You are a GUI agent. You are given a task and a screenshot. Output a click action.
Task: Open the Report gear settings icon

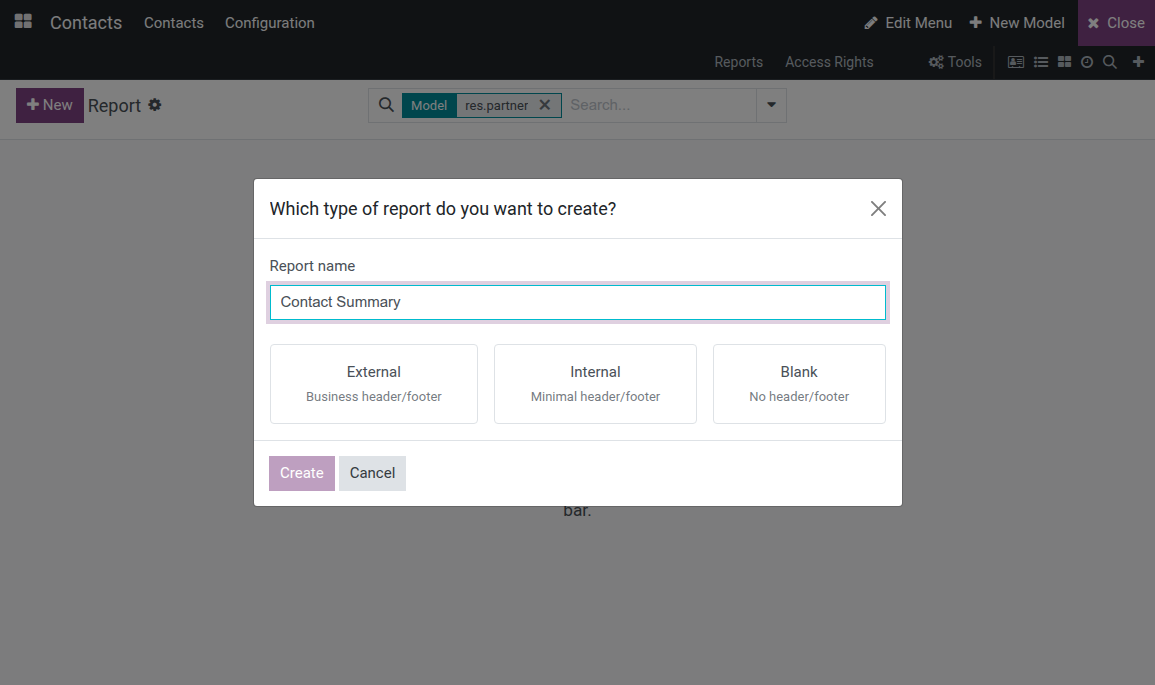tap(155, 105)
